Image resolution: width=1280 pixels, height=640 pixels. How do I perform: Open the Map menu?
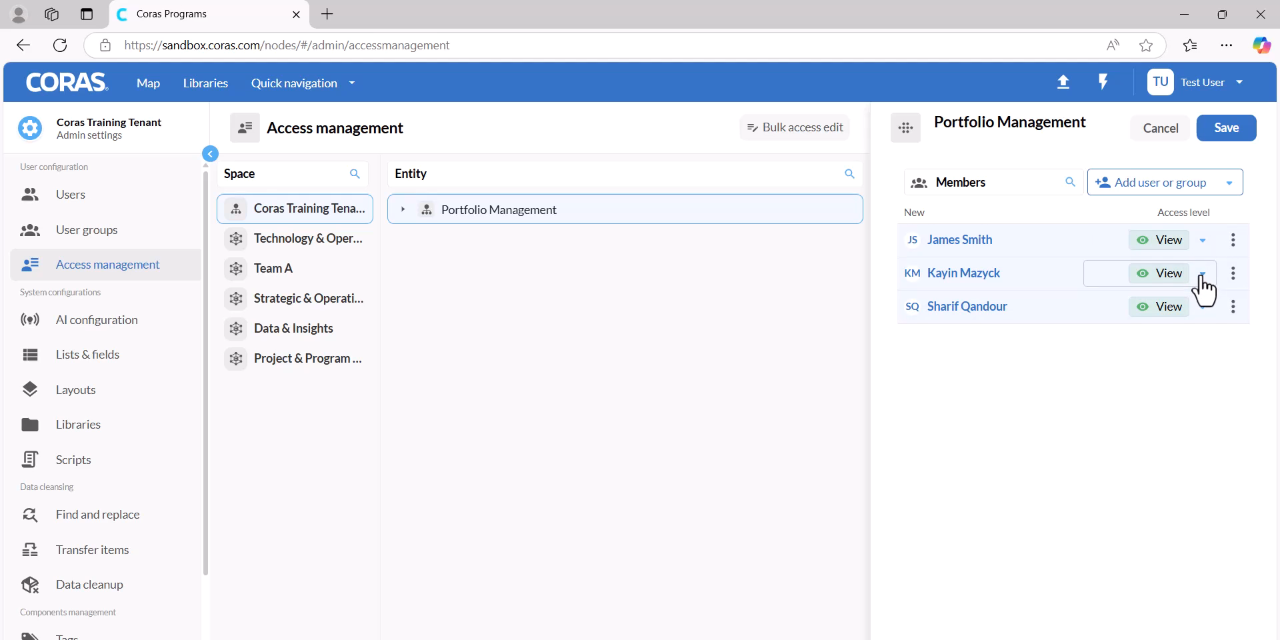pyautogui.click(x=148, y=83)
